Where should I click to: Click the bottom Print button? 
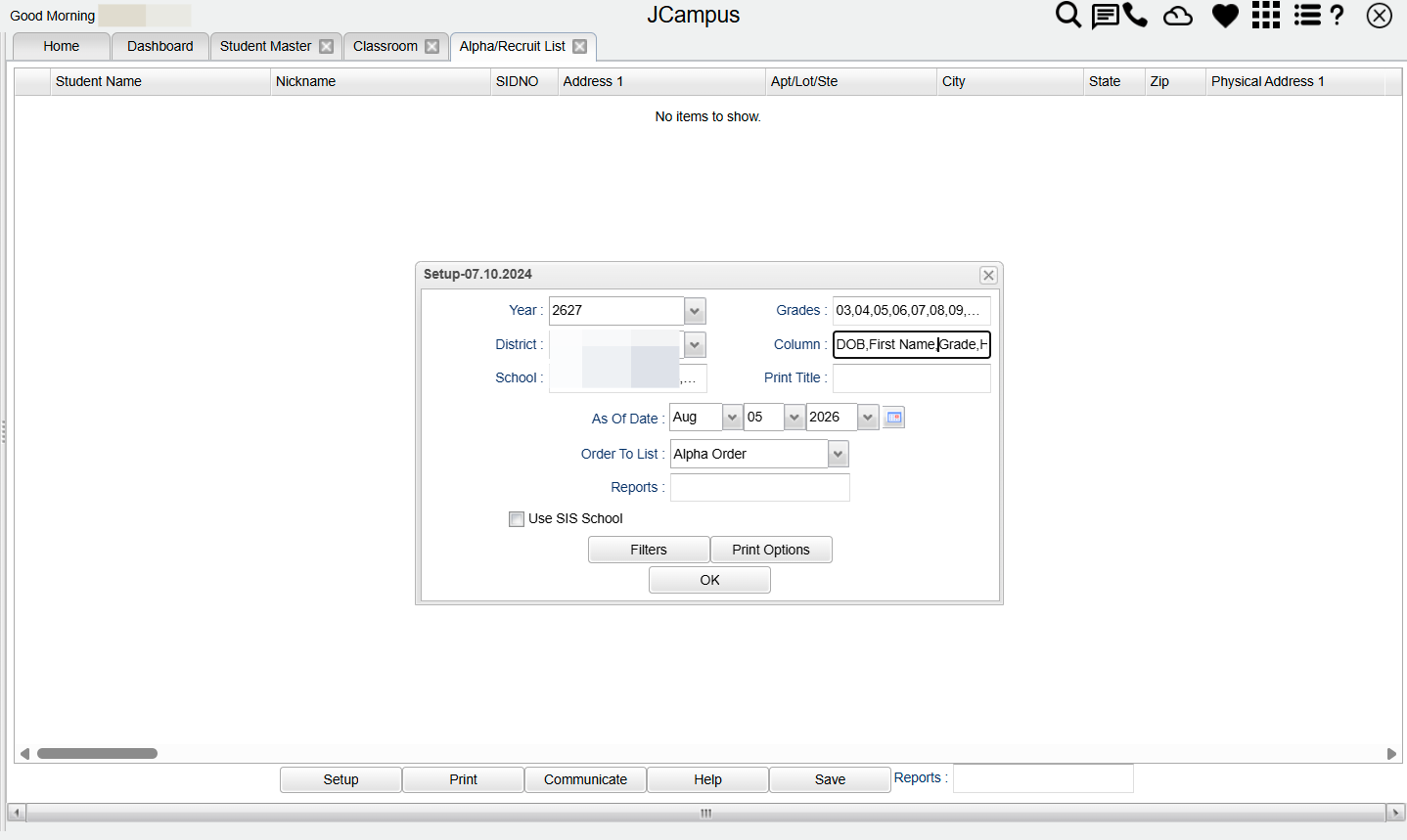[463, 779]
